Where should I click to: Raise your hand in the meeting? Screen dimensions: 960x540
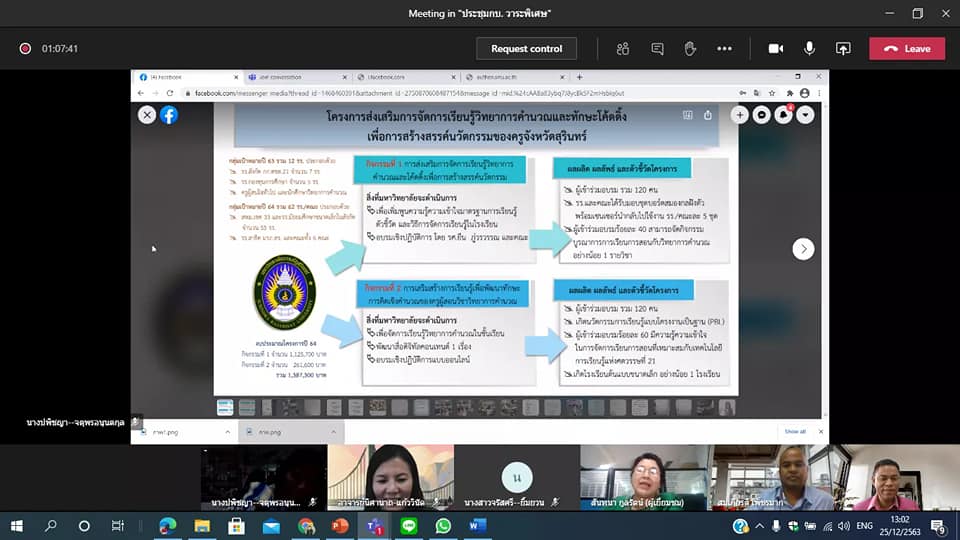(x=690, y=48)
